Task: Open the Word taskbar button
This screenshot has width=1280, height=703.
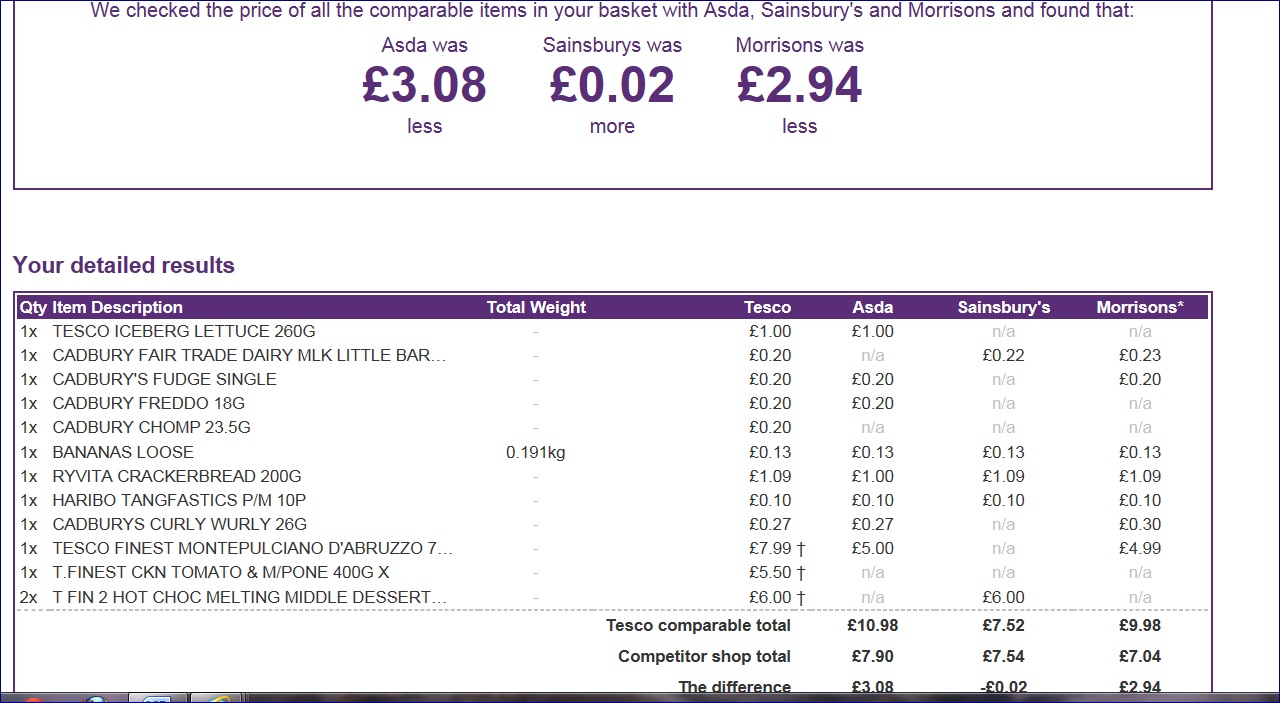Action: (158, 698)
